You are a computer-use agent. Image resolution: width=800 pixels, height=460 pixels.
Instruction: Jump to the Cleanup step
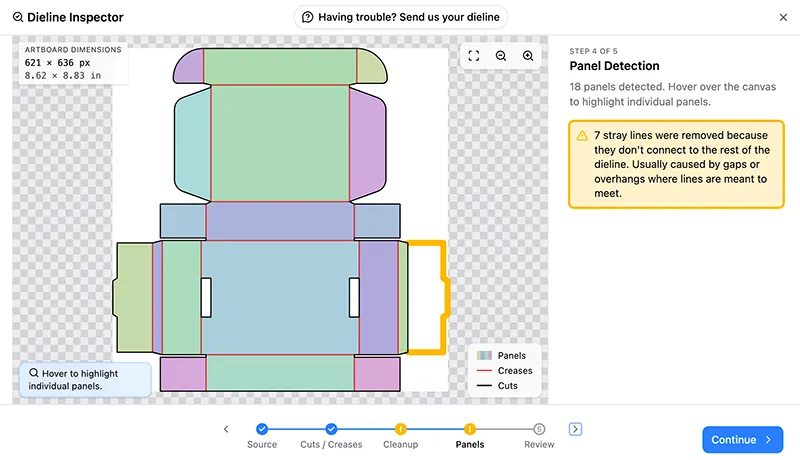click(401, 429)
